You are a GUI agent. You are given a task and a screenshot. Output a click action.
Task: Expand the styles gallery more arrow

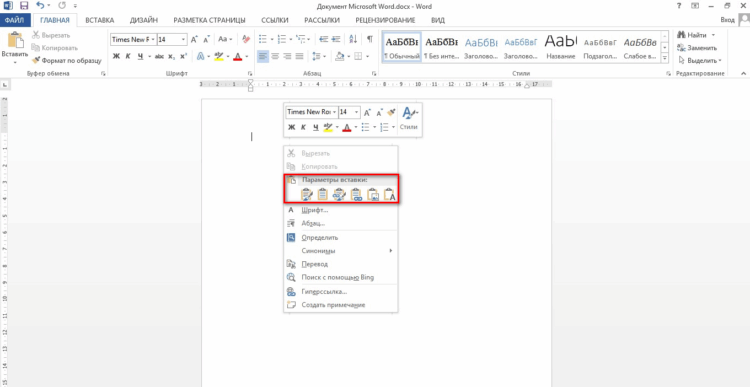664,58
